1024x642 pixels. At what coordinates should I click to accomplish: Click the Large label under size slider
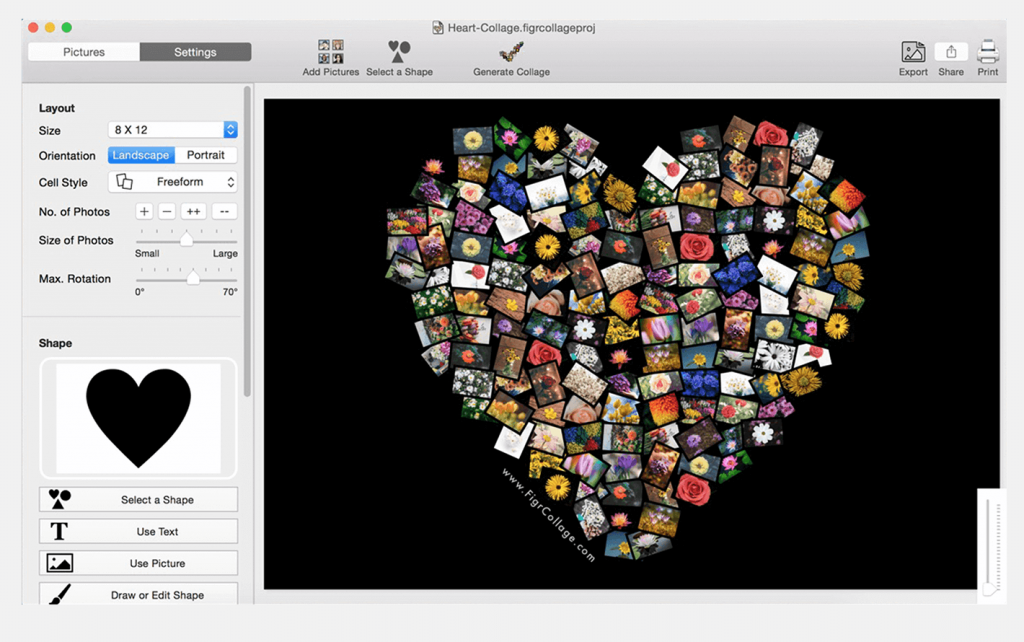225,253
